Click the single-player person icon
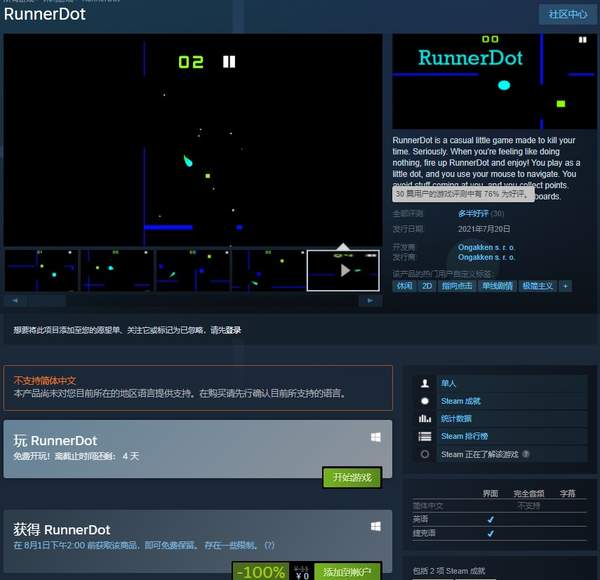Screen dimensions: 600x580 click(x=425, y=383)
